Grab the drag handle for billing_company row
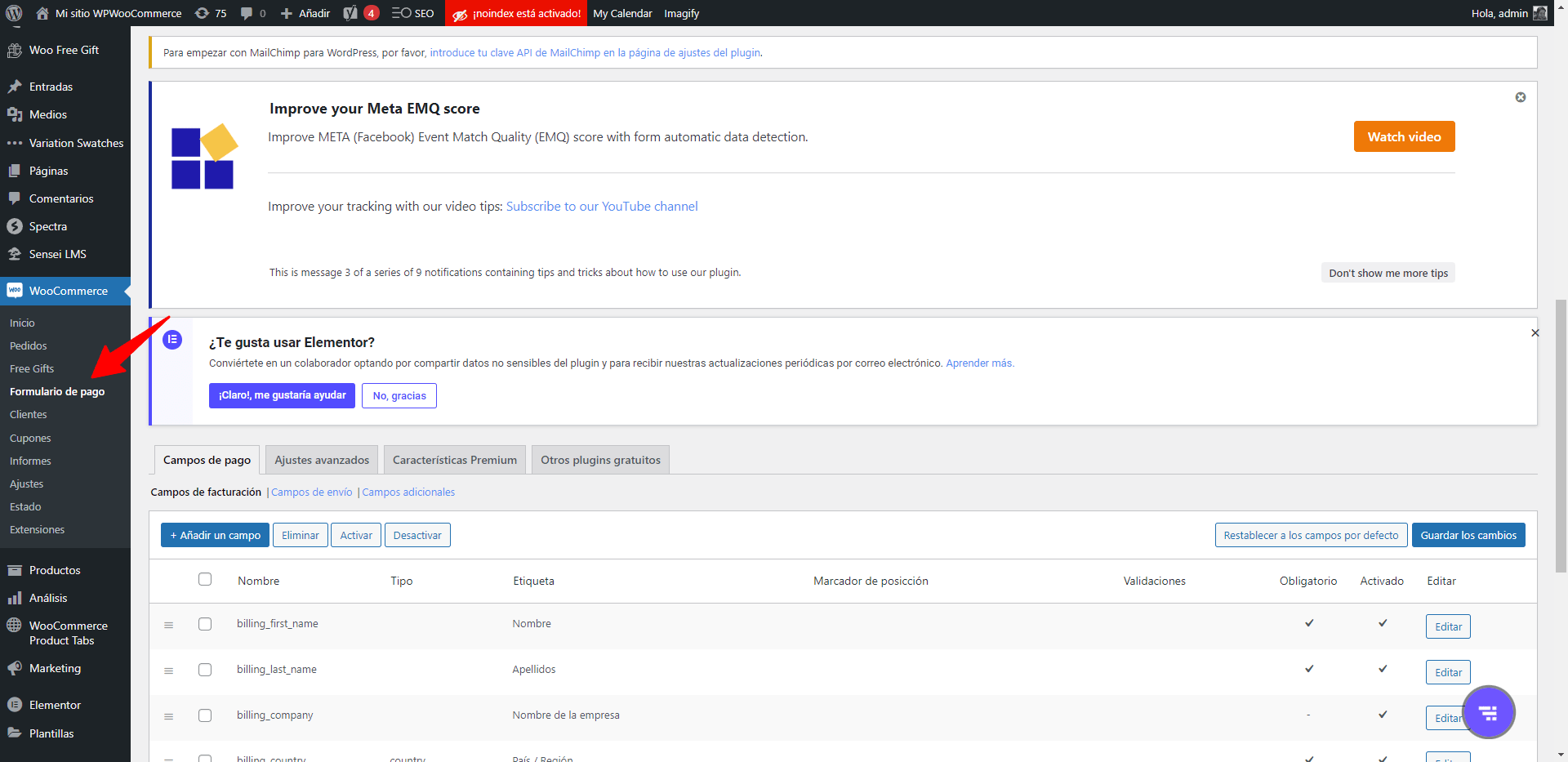 coord(168,716)
